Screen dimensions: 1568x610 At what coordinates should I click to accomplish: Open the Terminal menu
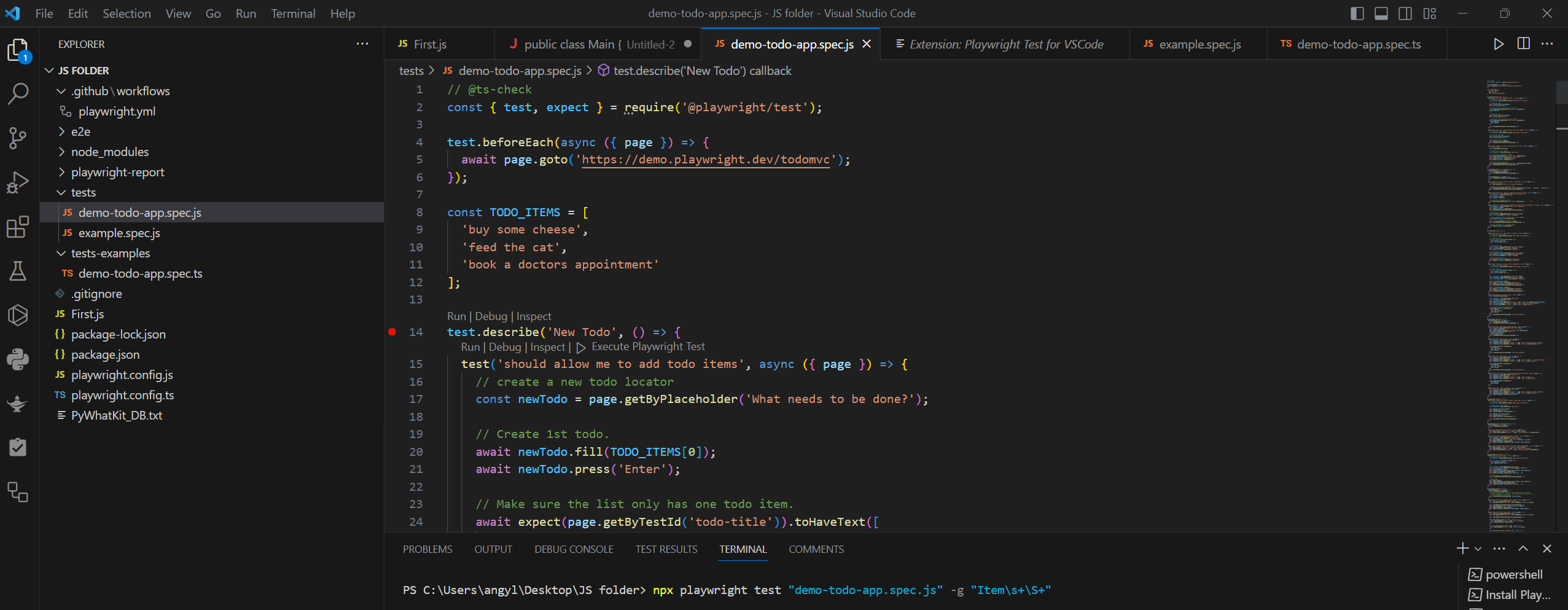294,13
